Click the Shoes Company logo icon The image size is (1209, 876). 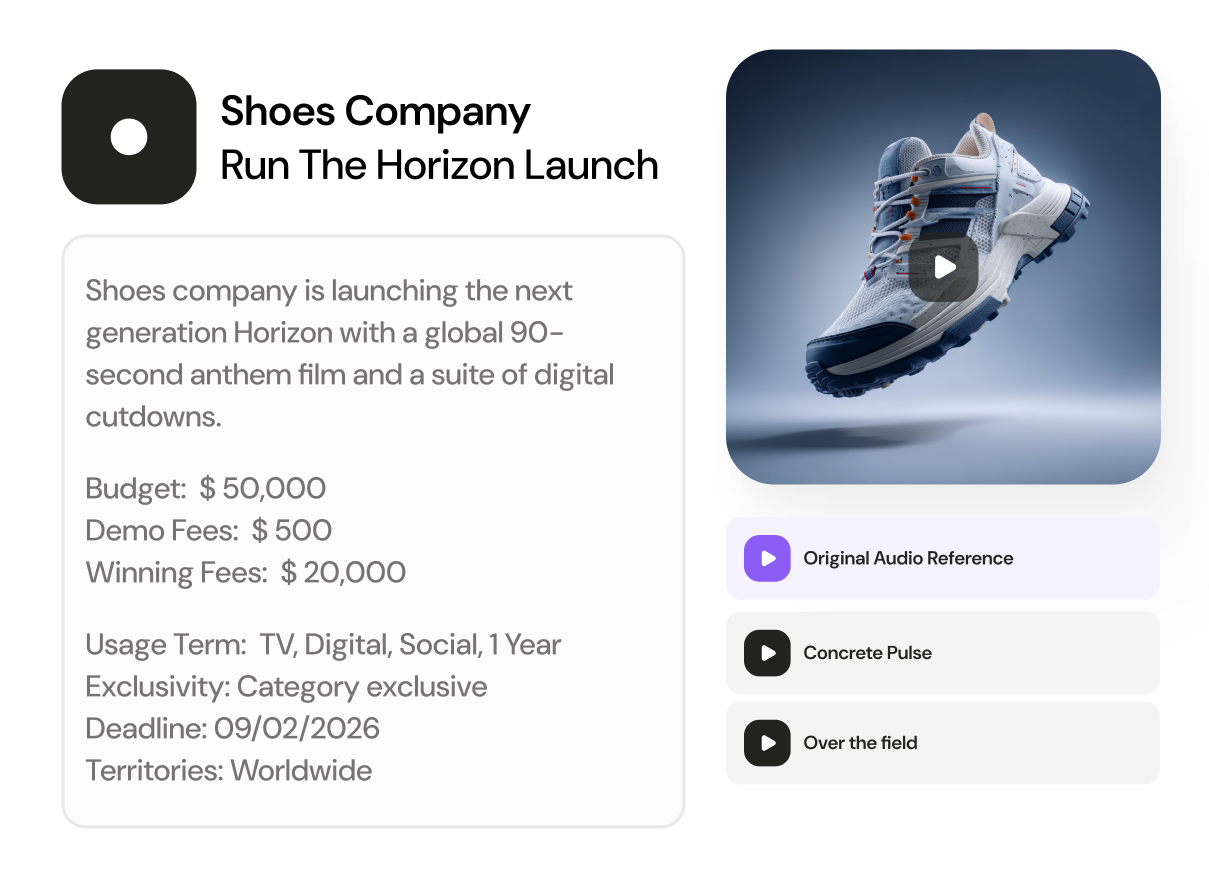point(128,137)
